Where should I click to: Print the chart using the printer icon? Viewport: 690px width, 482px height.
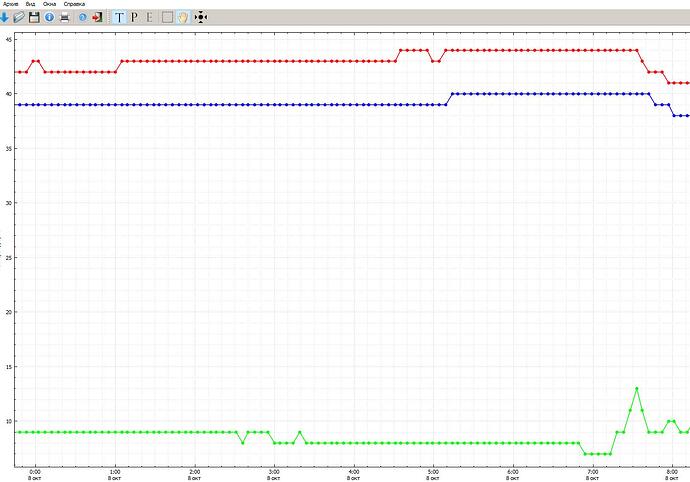pos(65,18)
